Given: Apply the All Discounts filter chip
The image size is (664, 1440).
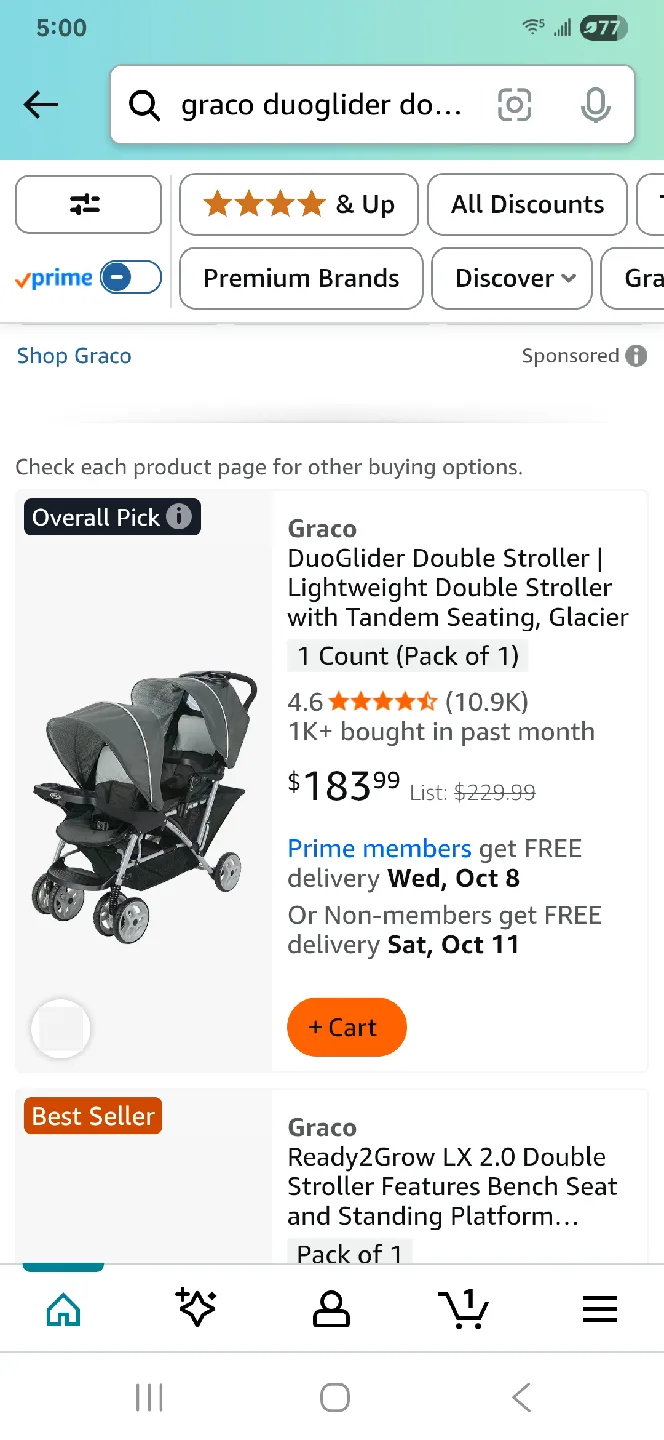Looking at the screenshot, I should tap(527, 204).
